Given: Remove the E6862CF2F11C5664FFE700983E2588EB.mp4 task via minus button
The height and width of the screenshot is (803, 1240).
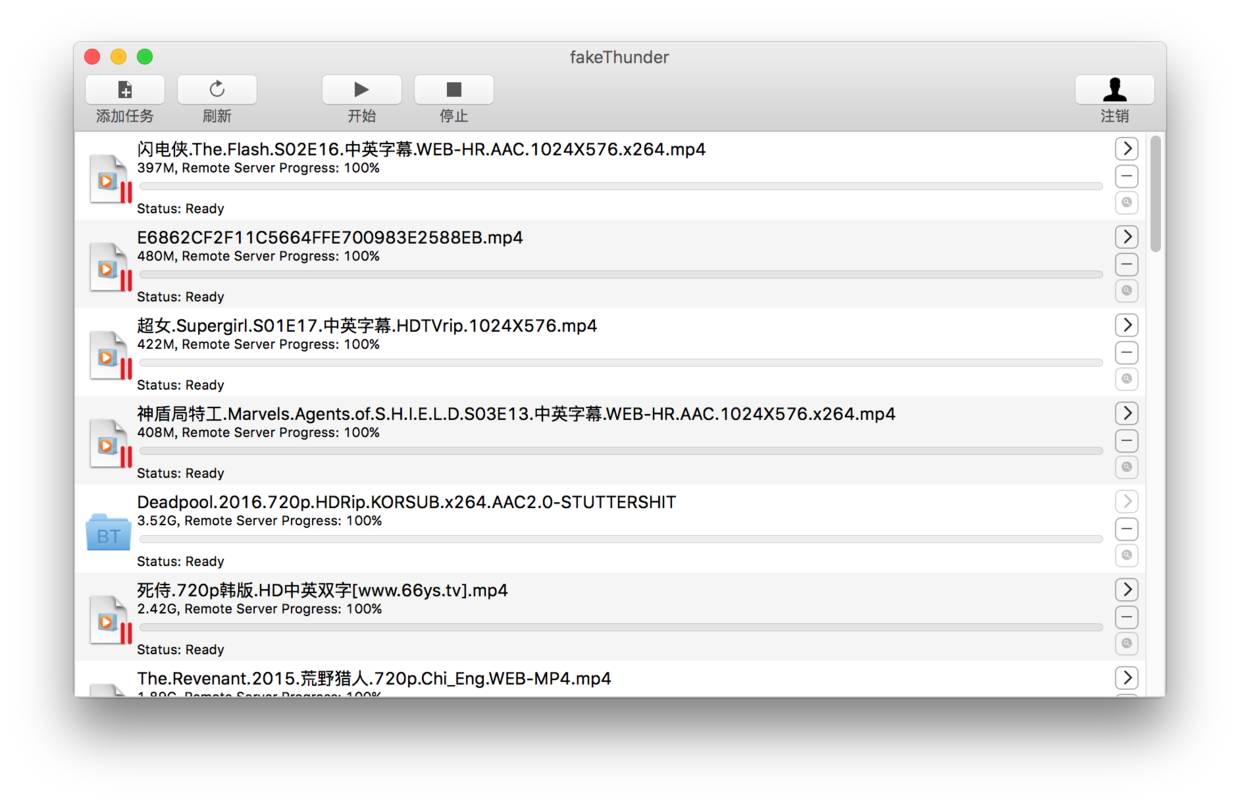Looking at the screenshot, I should (1127, 265).
